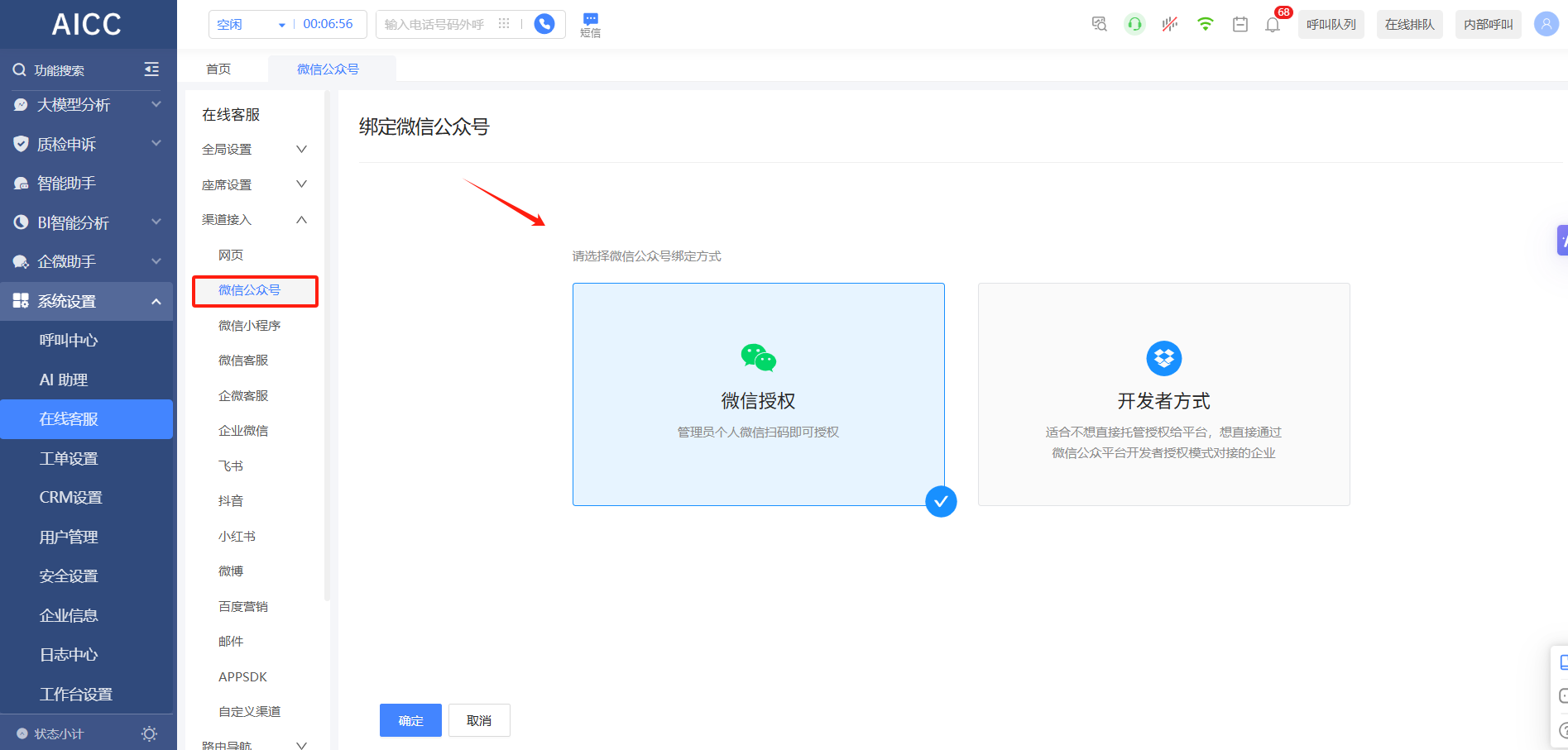Select the 开发者方式 binding option card
This screenshot has width=1568, height=750.
pyautogui.click(x=1163, y=394)
